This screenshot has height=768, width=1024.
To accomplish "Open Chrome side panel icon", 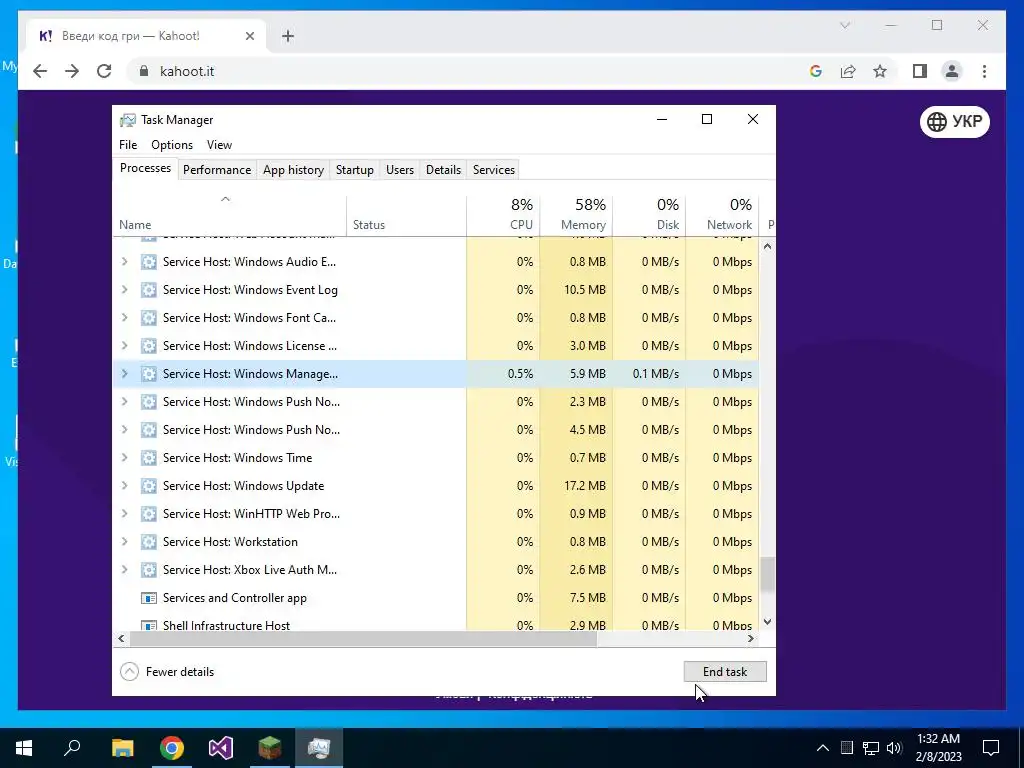I will (920, 71).
